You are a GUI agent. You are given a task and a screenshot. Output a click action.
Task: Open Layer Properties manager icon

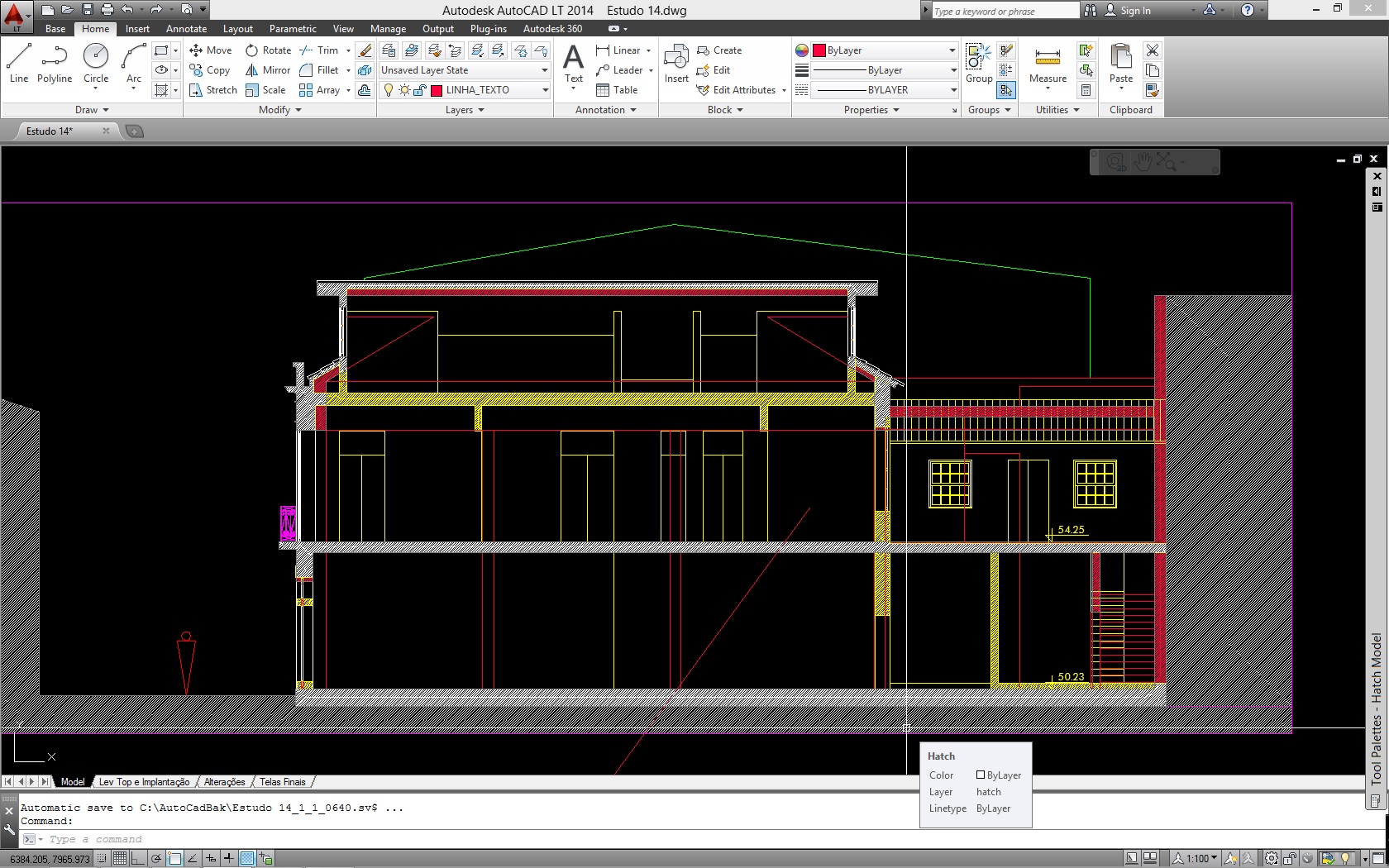389,50
